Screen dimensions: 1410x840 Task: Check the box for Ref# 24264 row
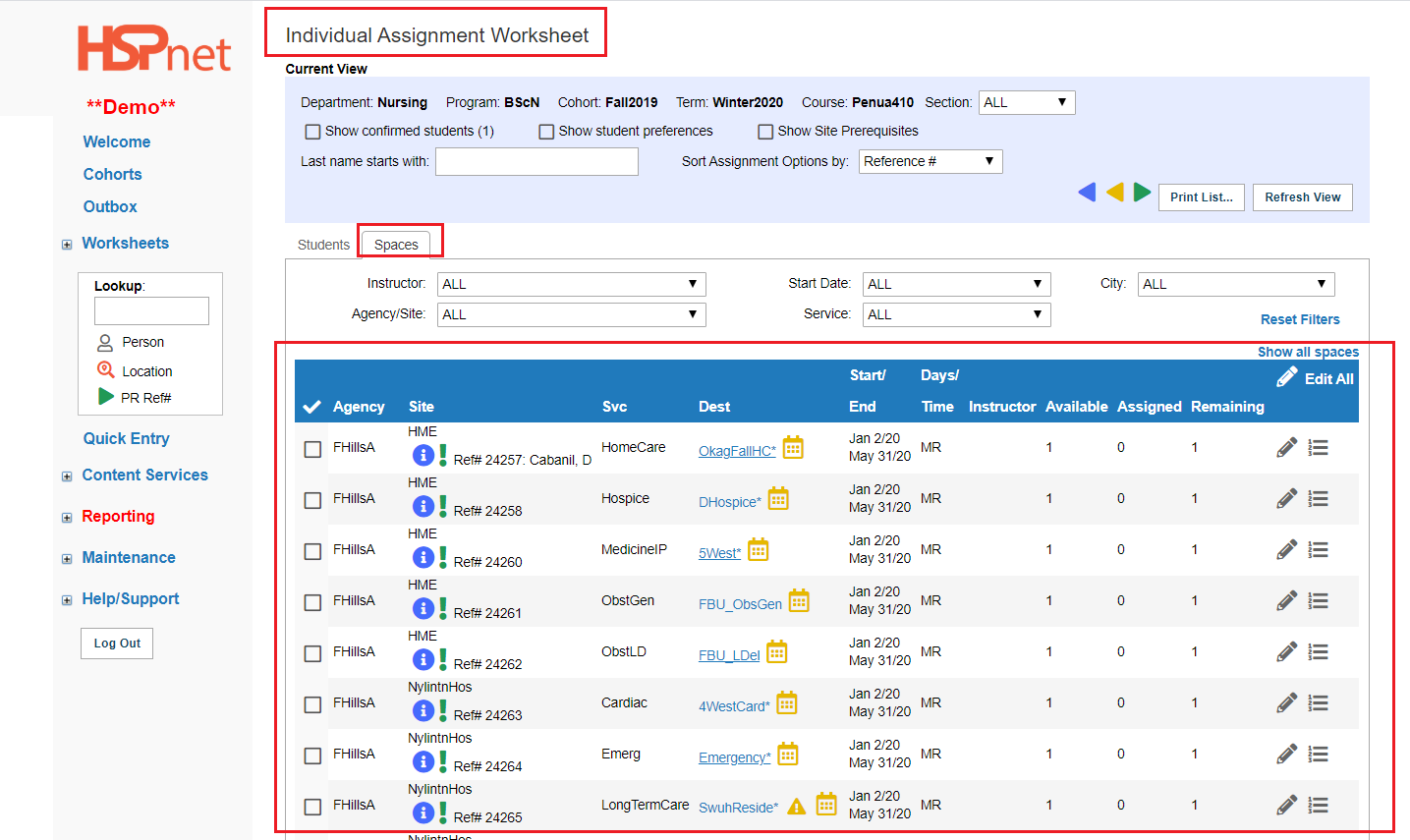tap(312, 756)
